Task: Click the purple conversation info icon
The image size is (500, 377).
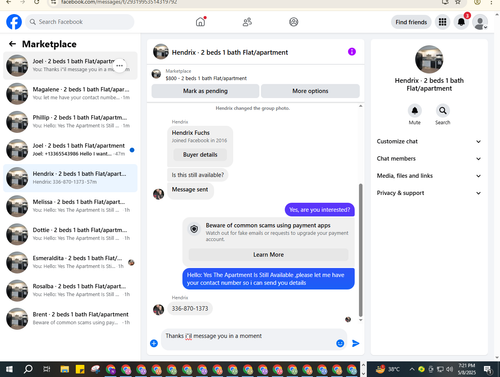Action: click(352, 52)
